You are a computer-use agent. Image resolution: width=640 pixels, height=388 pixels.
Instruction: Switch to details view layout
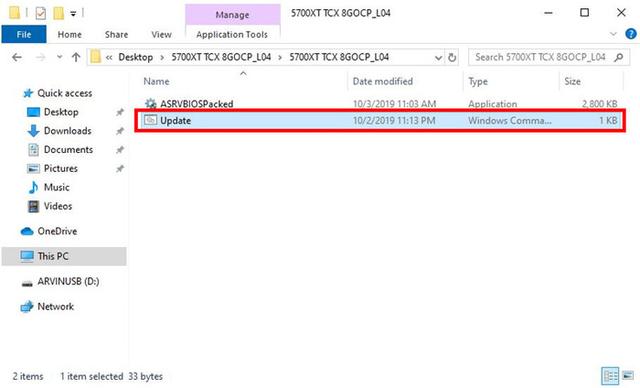coord(611,375)
